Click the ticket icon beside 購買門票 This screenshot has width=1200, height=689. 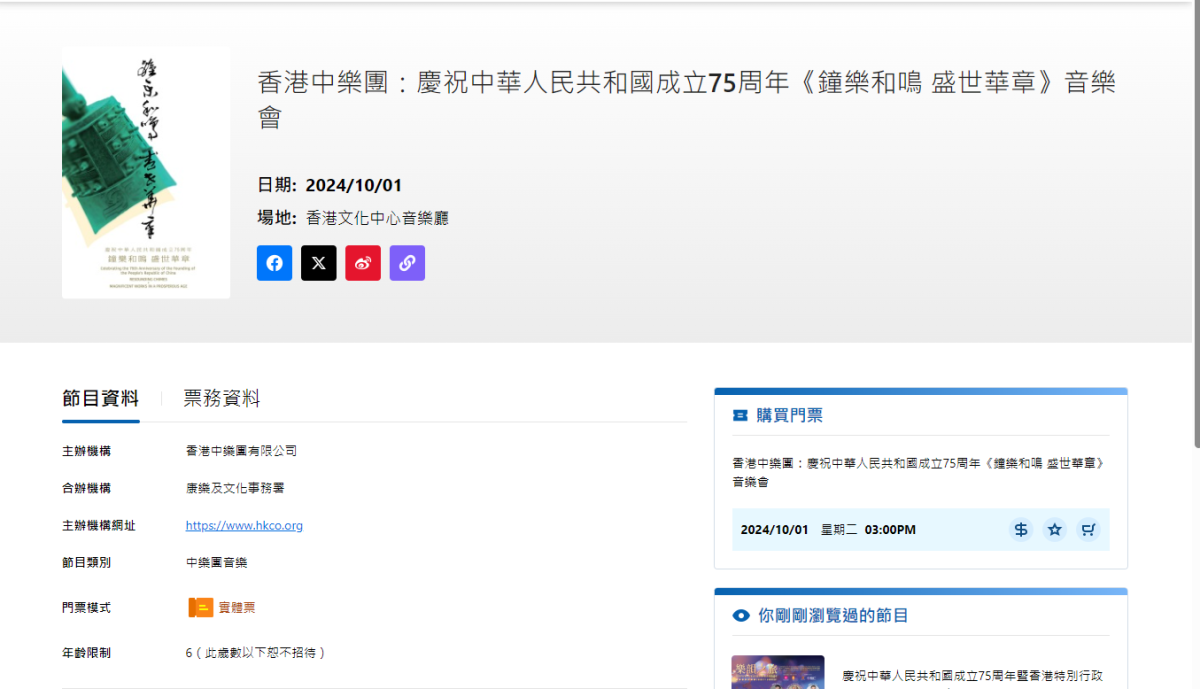point(740,416)
